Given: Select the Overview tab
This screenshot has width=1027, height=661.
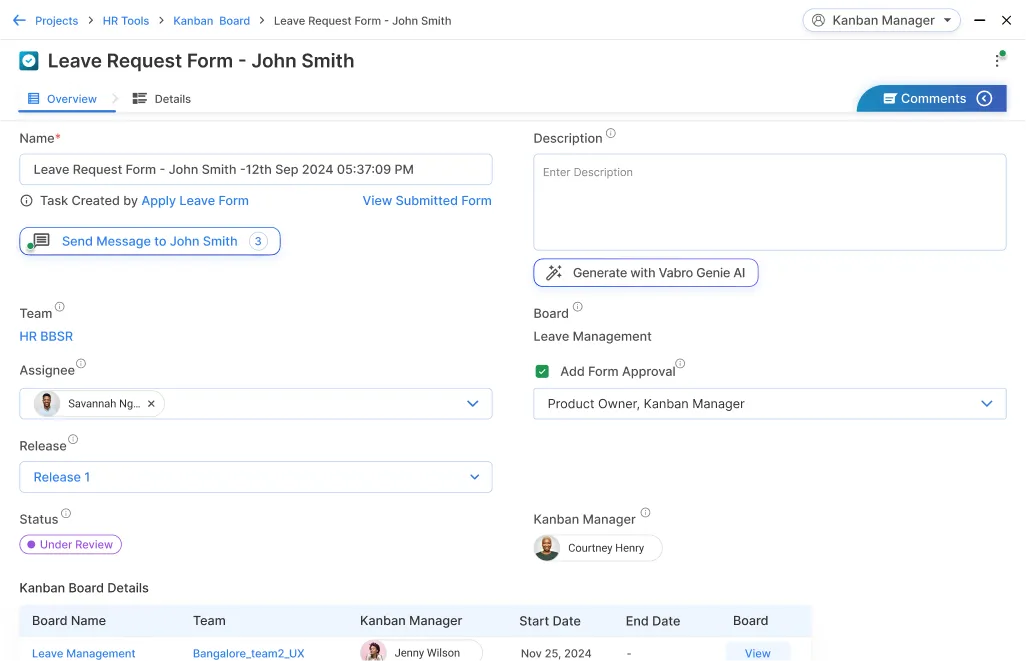Looking at the screenshot, I should (63, 99).
